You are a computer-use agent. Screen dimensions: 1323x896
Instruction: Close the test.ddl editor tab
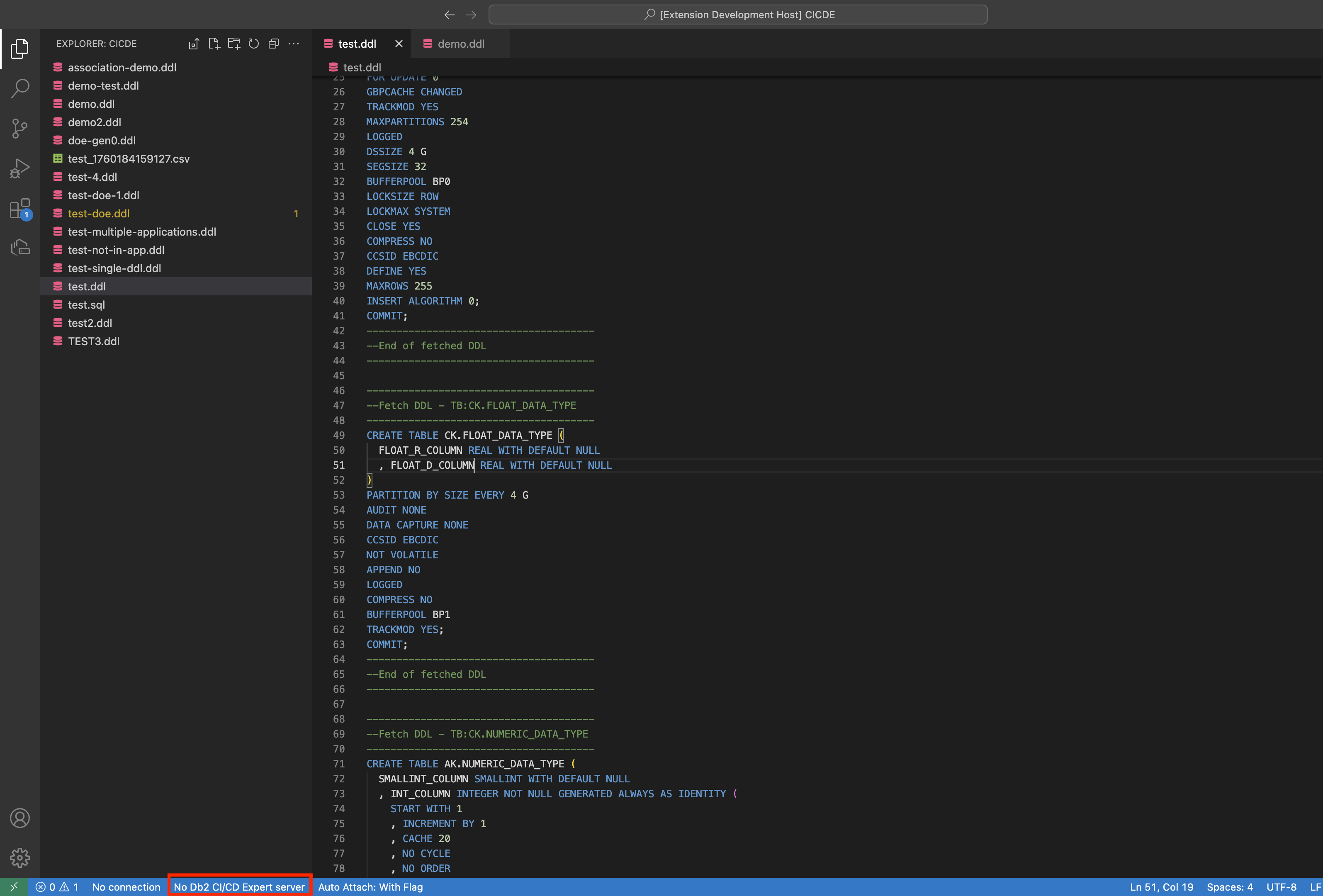point(399,44)
